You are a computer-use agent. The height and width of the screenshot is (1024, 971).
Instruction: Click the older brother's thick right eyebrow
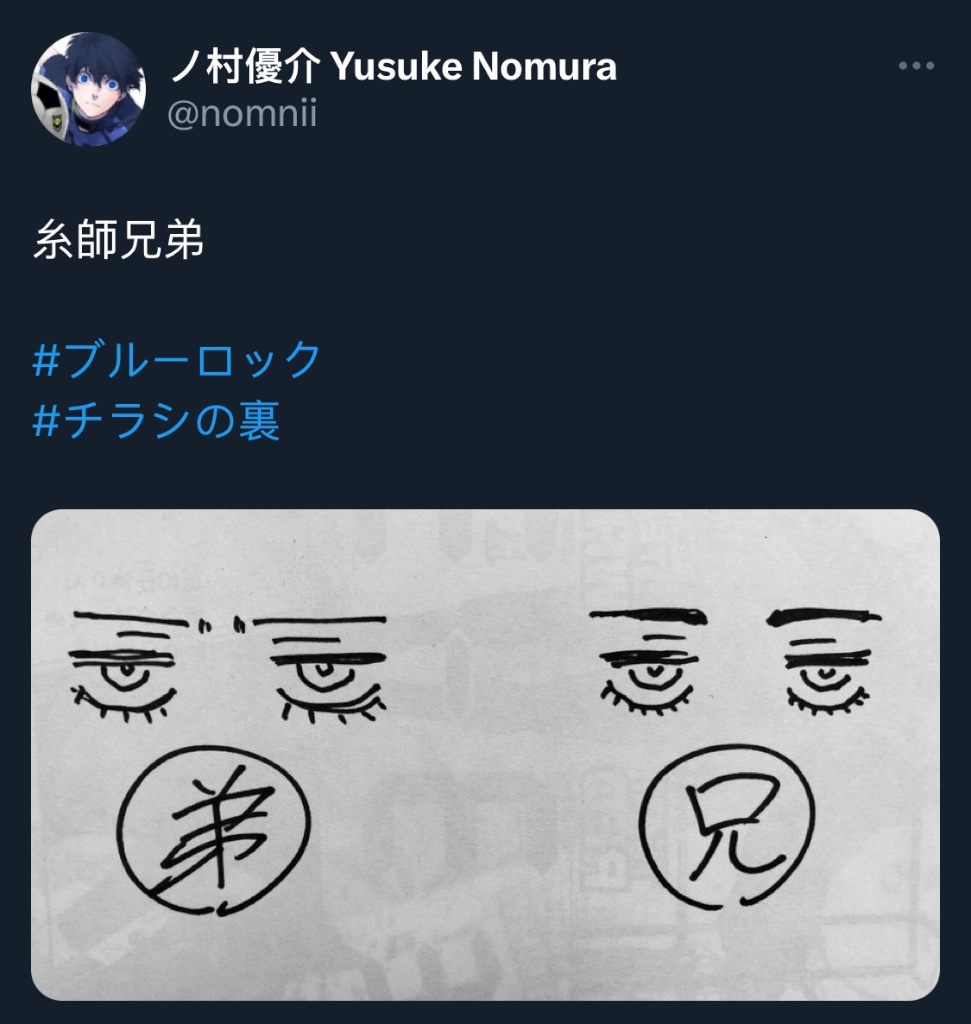point(823,616)
